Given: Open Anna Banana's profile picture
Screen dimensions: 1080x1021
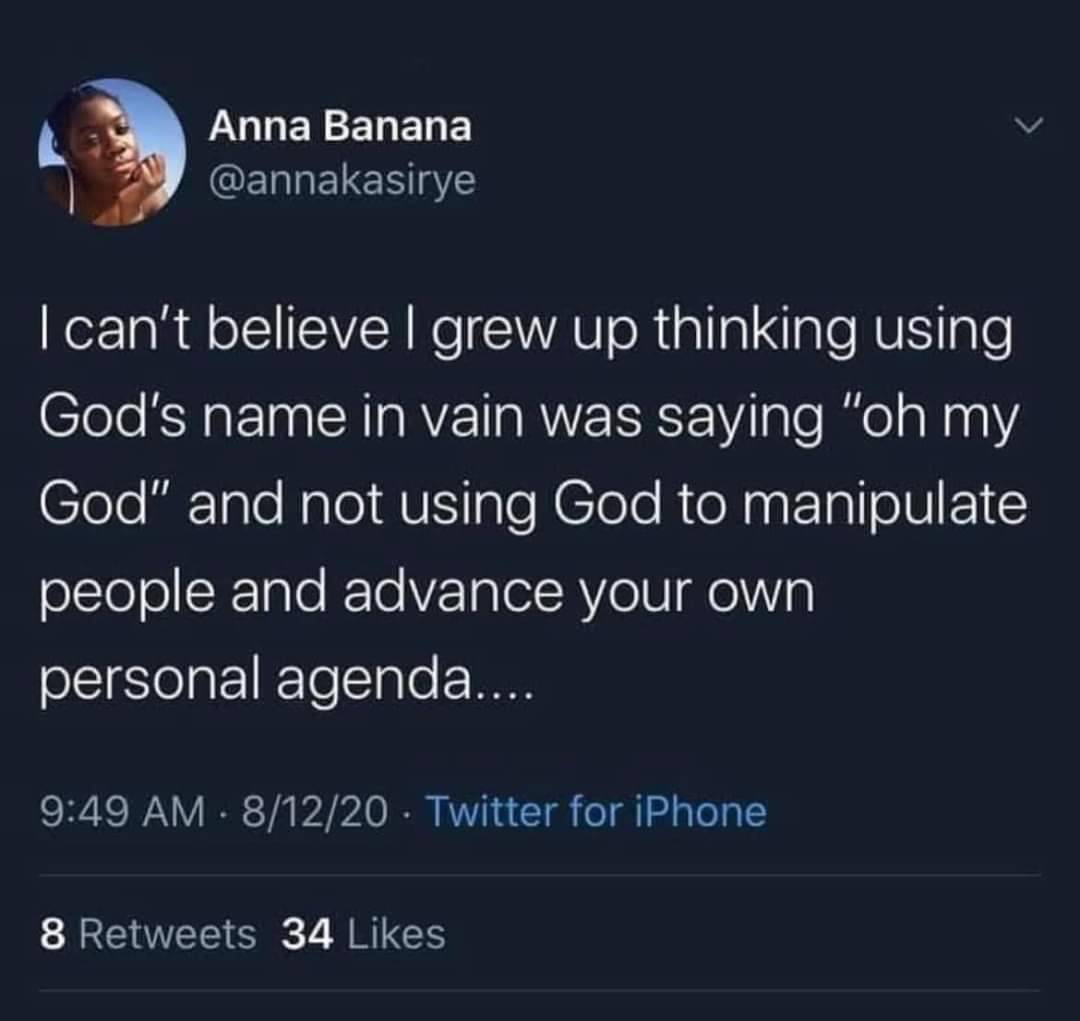Looking at the screenshot, I should (x=112, y=152).
